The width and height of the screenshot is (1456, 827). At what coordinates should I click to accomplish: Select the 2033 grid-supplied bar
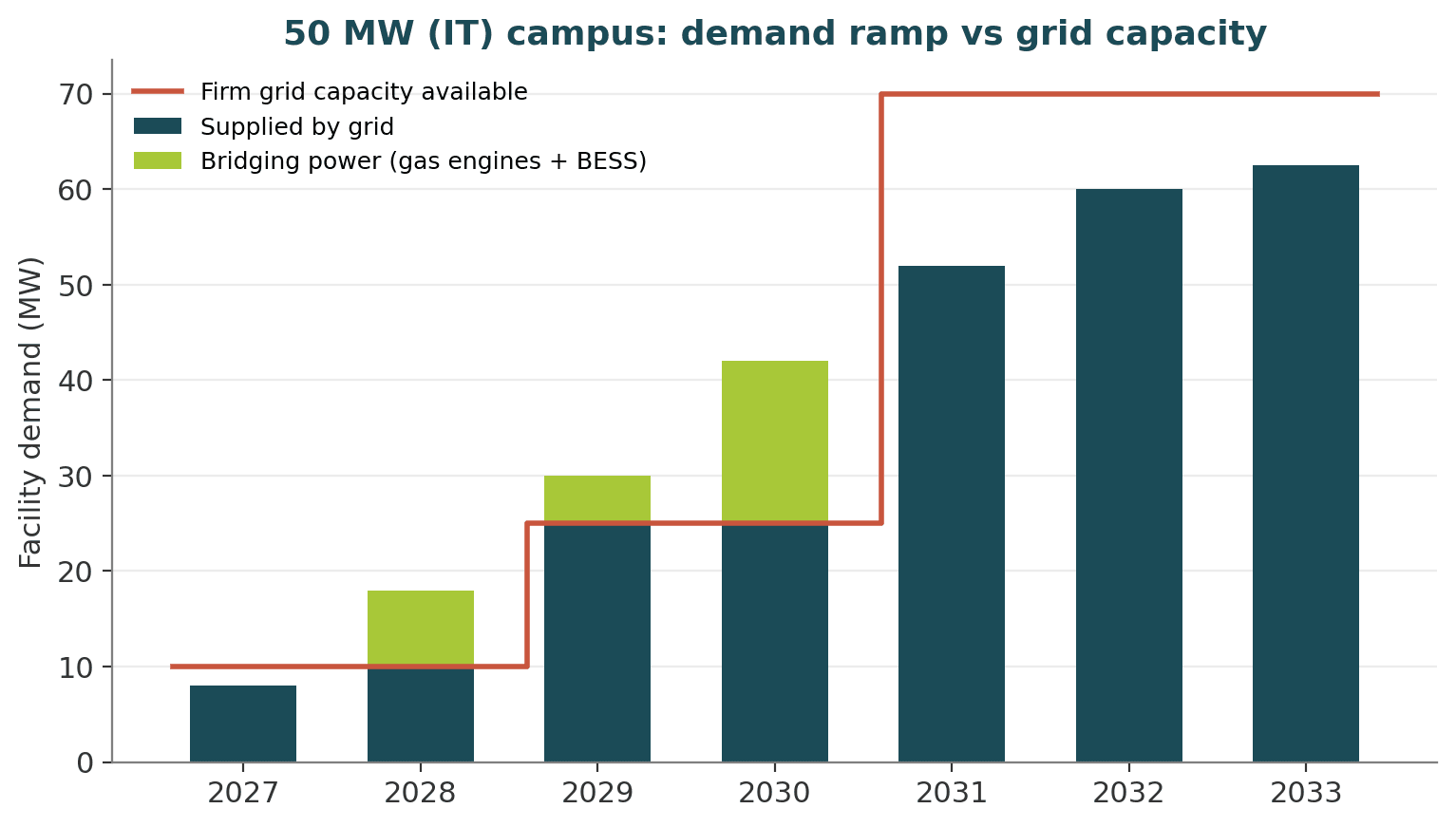[1306, 463]
